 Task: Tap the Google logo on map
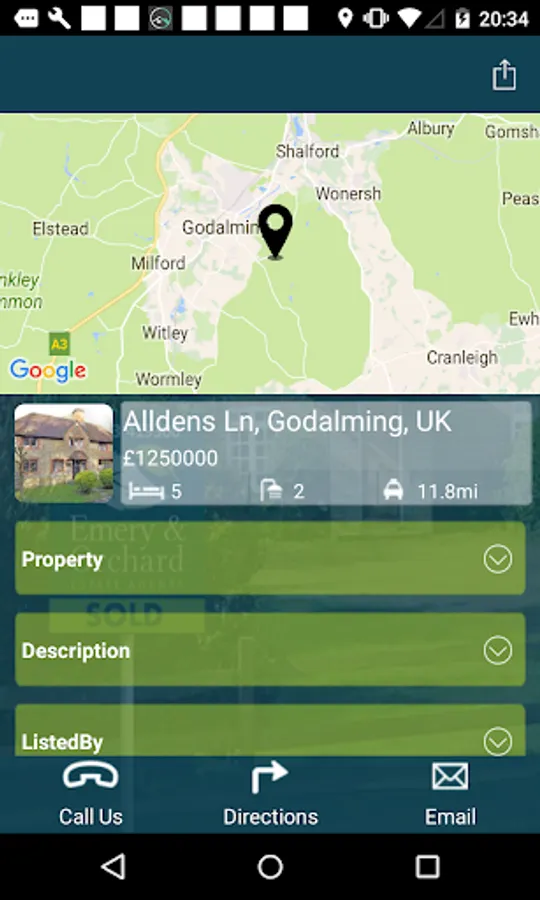coord(48,371)
